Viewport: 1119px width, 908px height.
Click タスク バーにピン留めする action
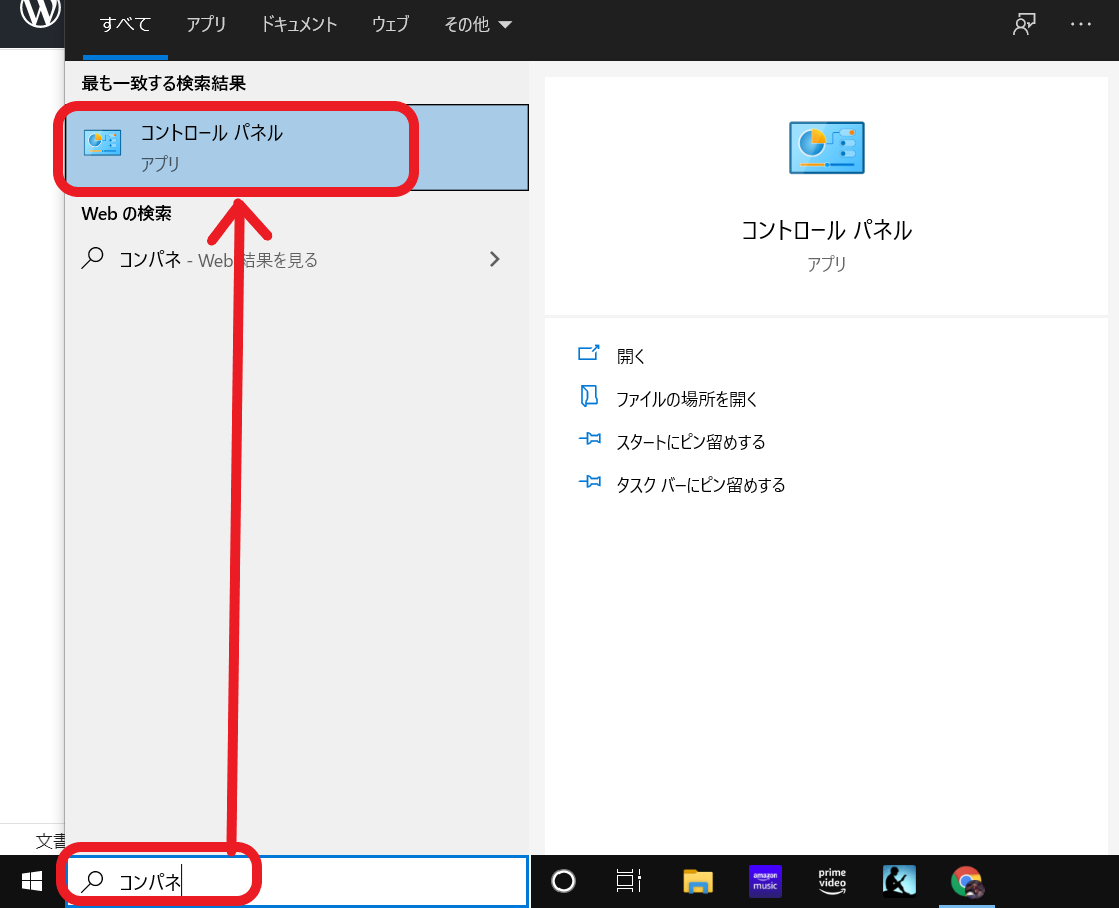coord(701,485)
